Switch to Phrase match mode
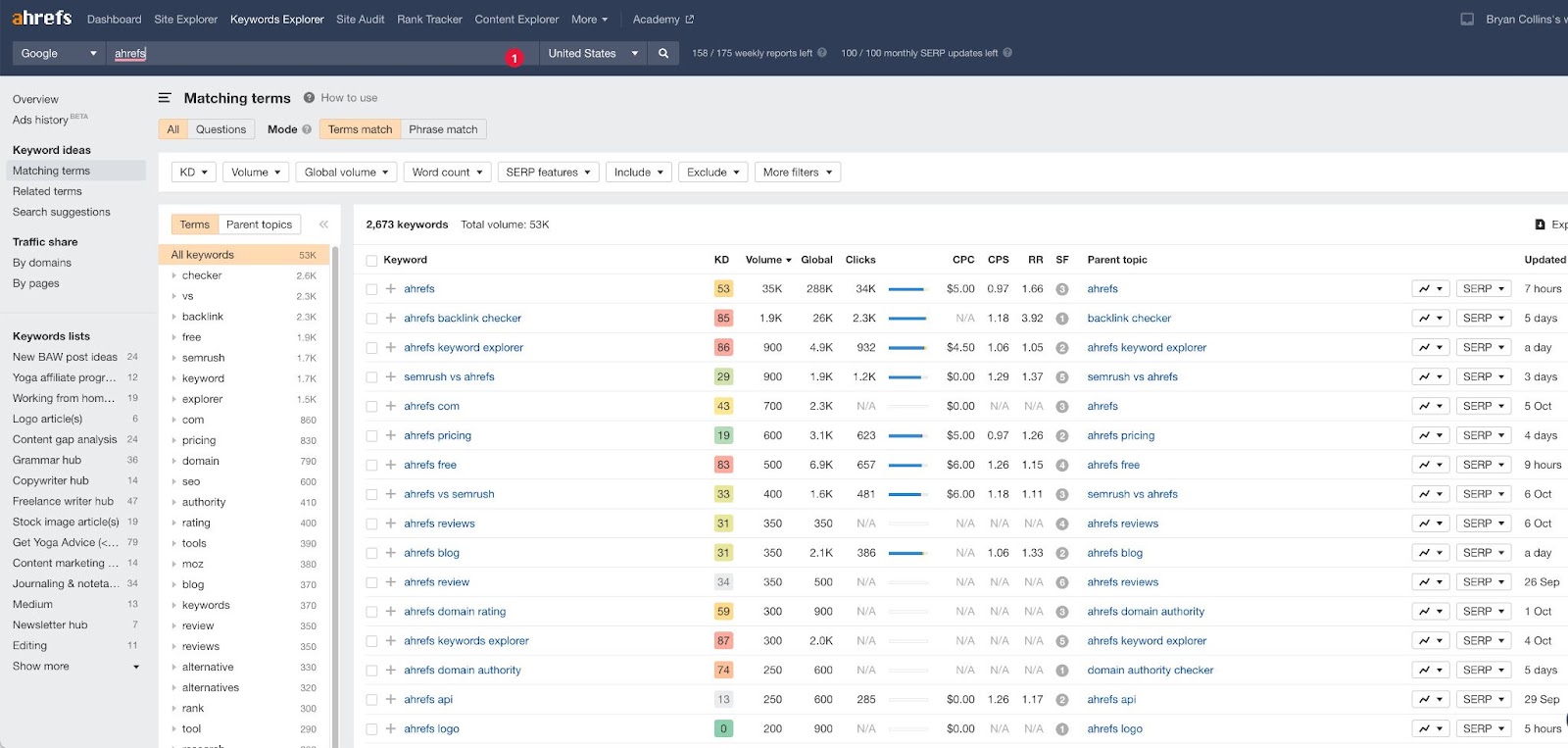1568x748 pixels. point(443,129)
